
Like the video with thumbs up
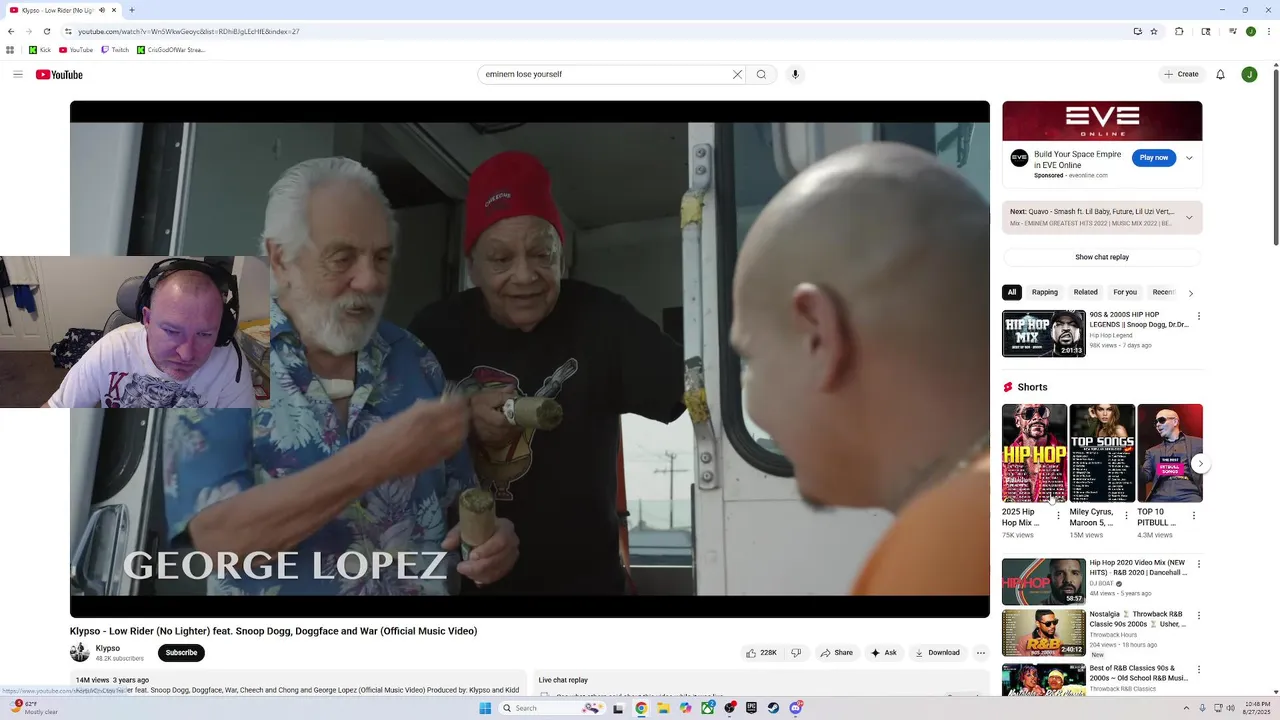[x=761, y=653]
